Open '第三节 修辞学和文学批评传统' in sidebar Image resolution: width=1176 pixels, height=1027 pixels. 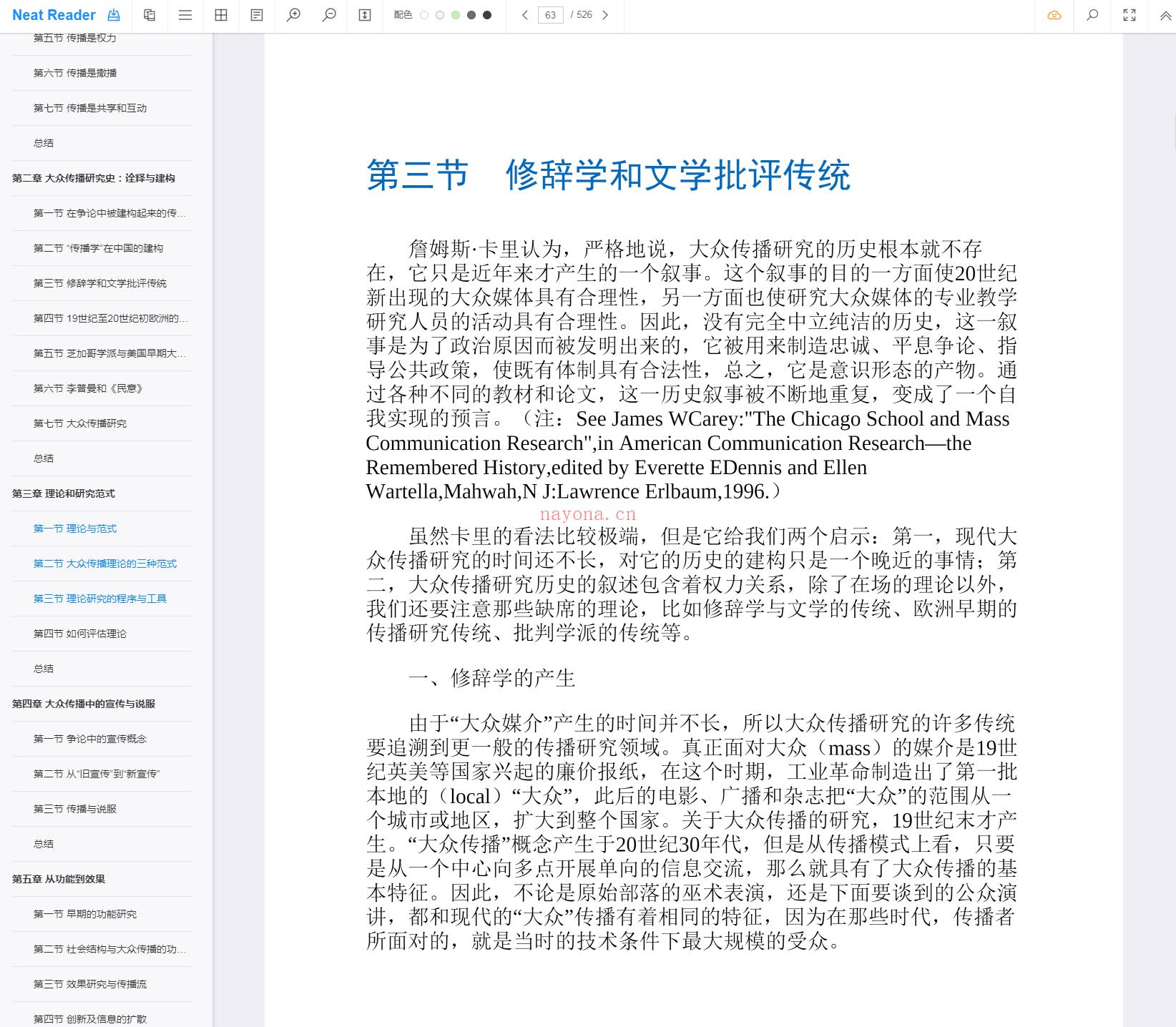click(102, 283)
